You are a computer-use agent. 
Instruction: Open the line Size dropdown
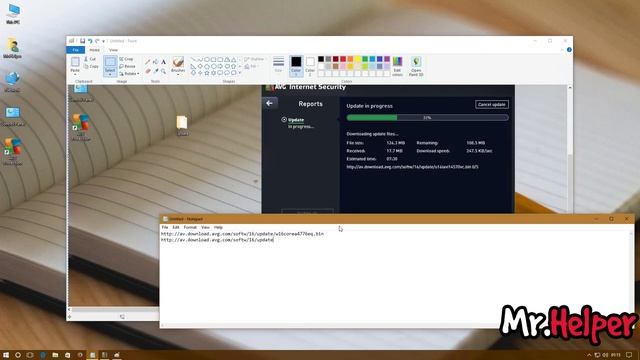tap(278, 65)
